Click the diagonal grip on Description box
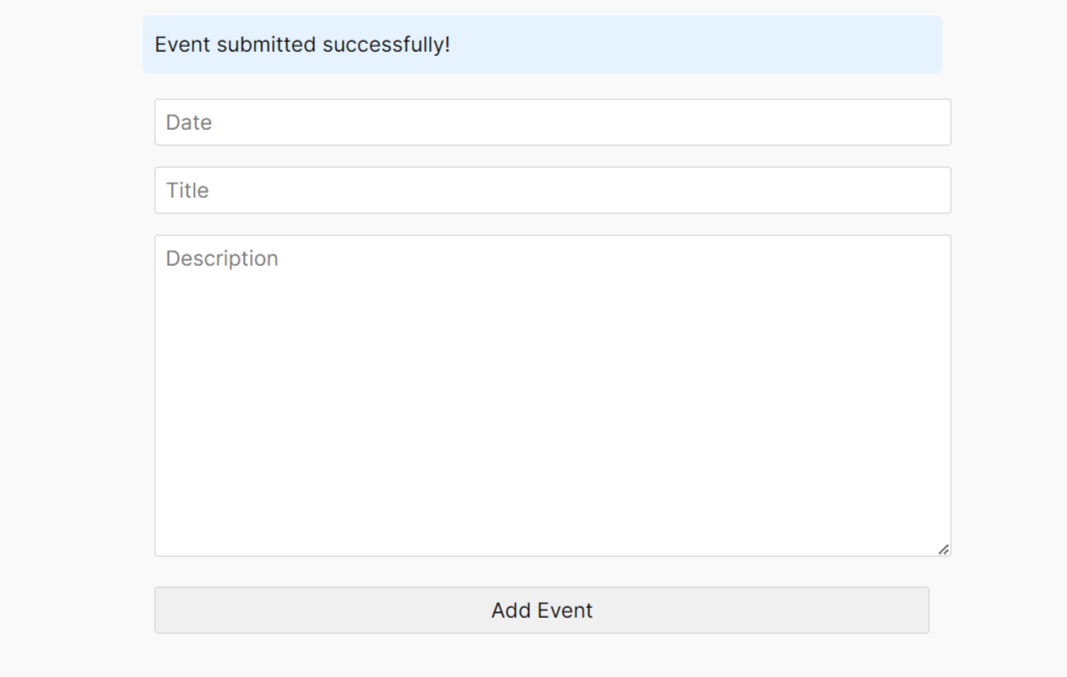This screenshot has height=677, width=1067. coord(943,549)
